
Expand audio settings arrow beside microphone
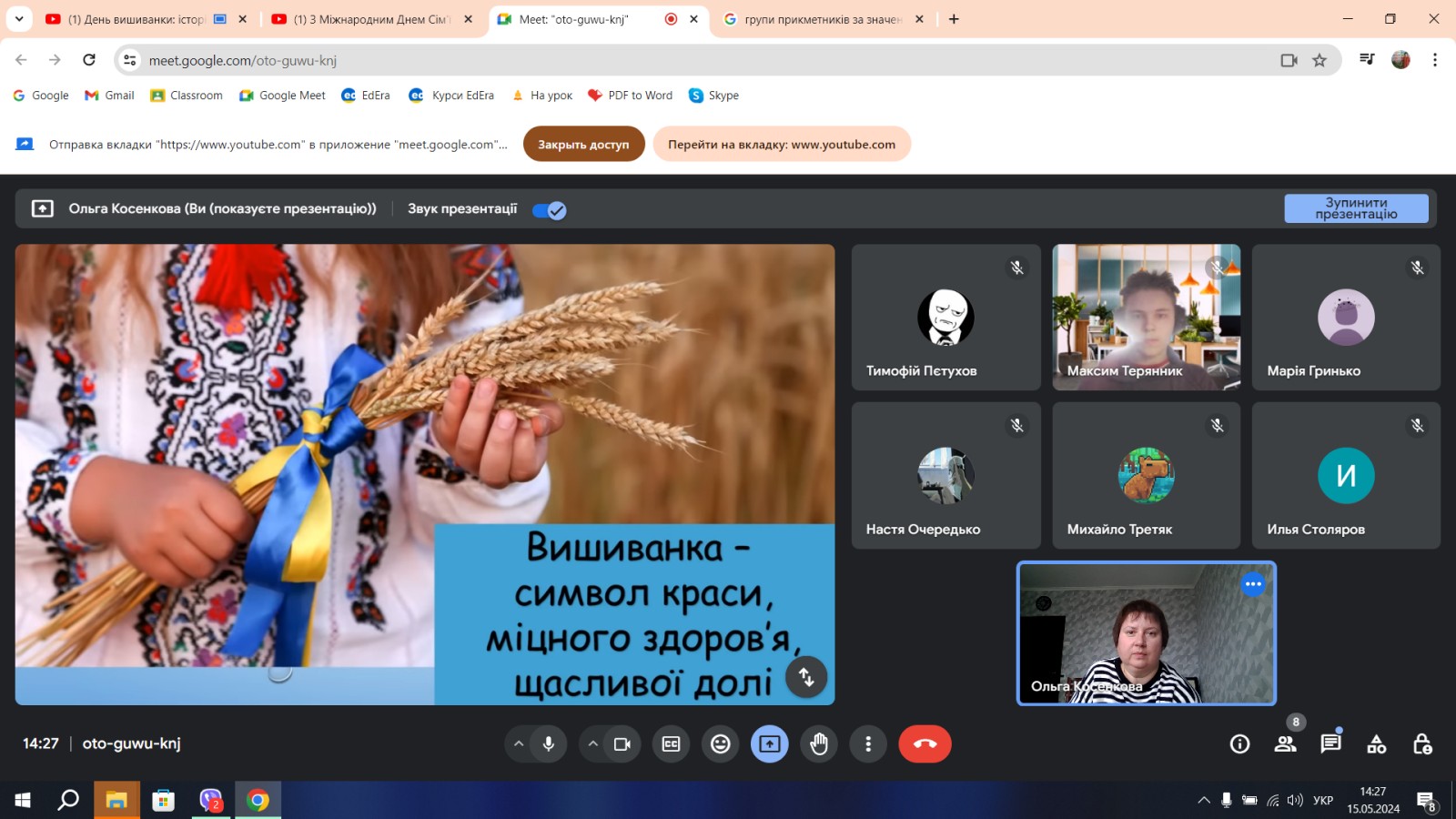[519, 744]
